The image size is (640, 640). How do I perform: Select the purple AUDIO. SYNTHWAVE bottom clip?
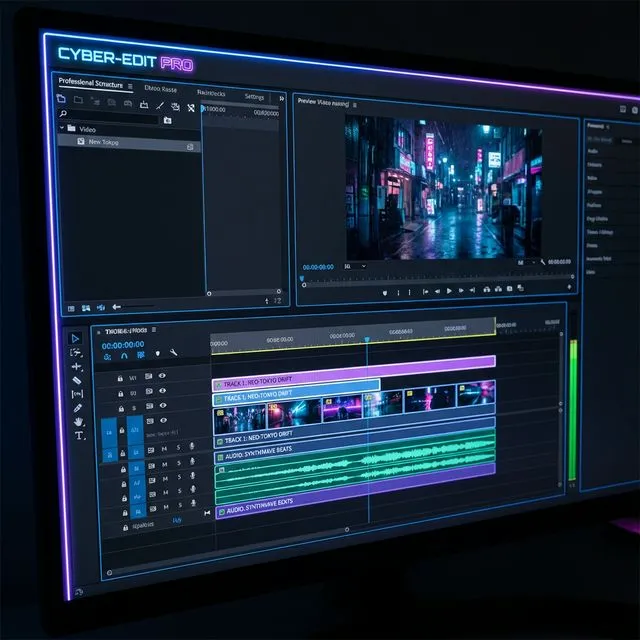(x=355, y=491)
